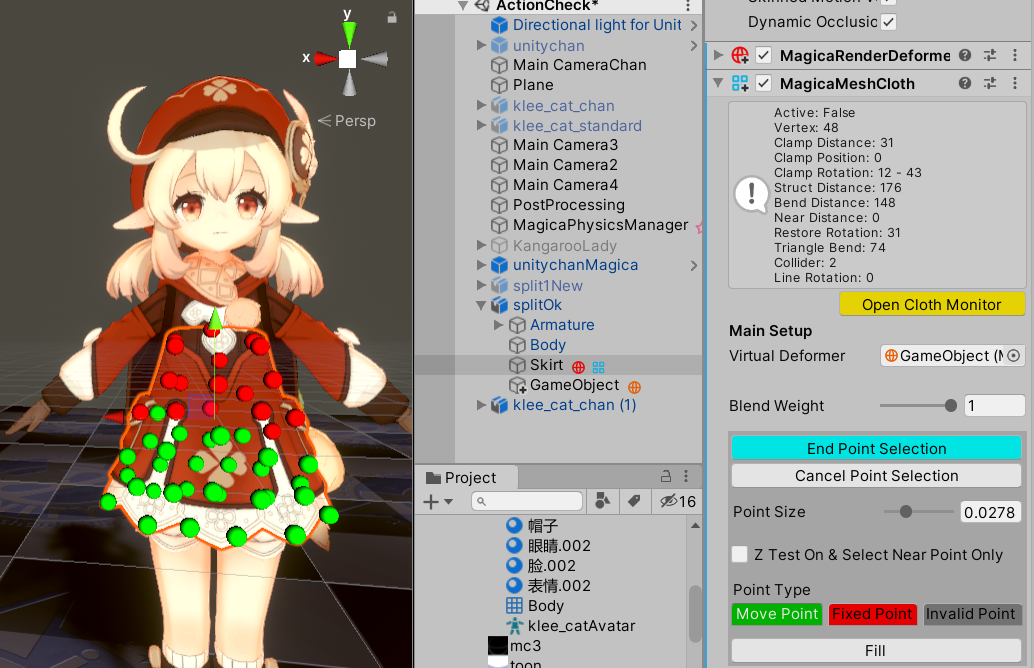Click the green Y axis gizmo cone
Viewport: 1034px width, 668px height.
349,33
